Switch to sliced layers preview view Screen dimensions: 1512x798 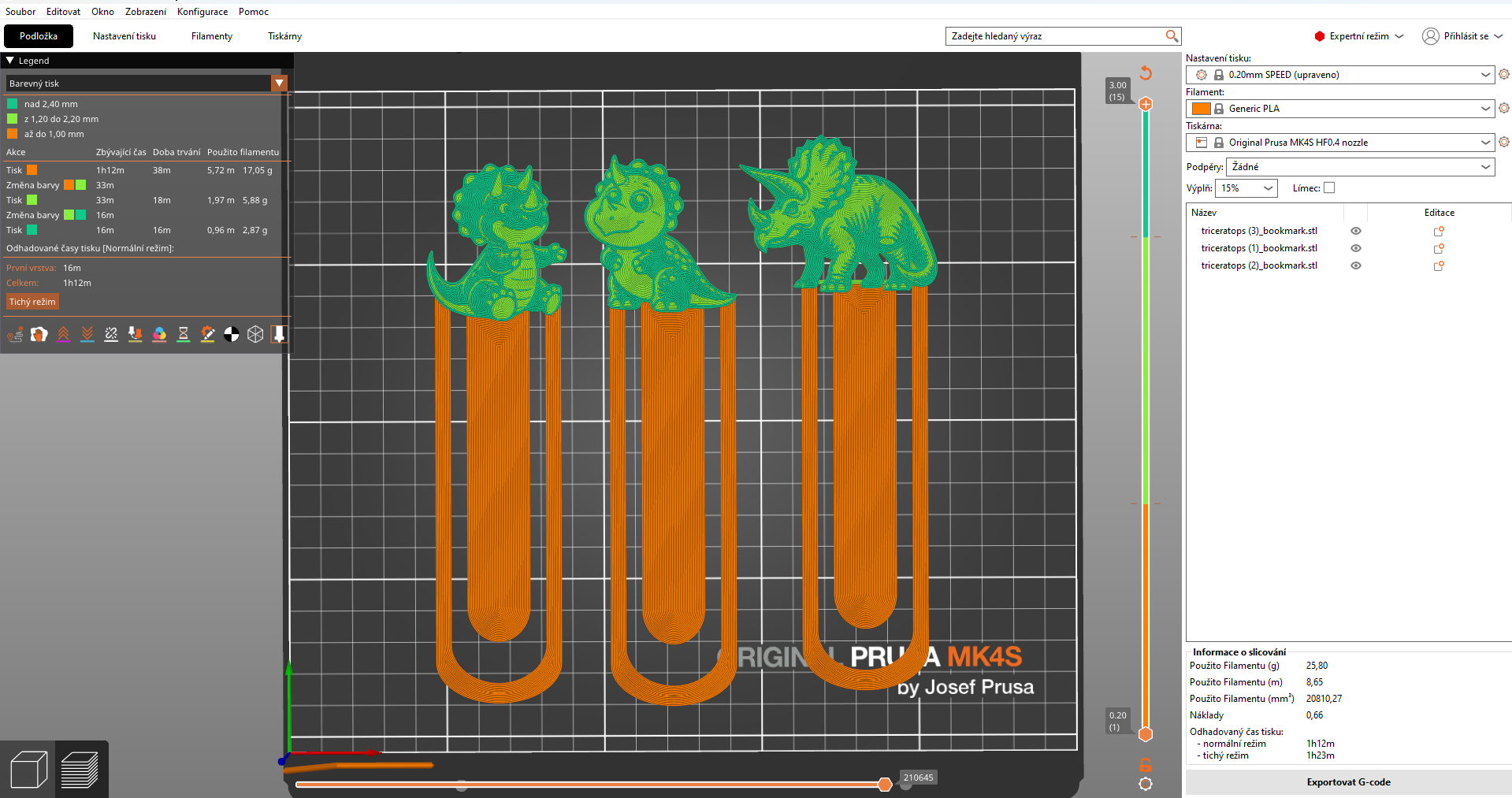pyautogui.click(x=80, y=770)
